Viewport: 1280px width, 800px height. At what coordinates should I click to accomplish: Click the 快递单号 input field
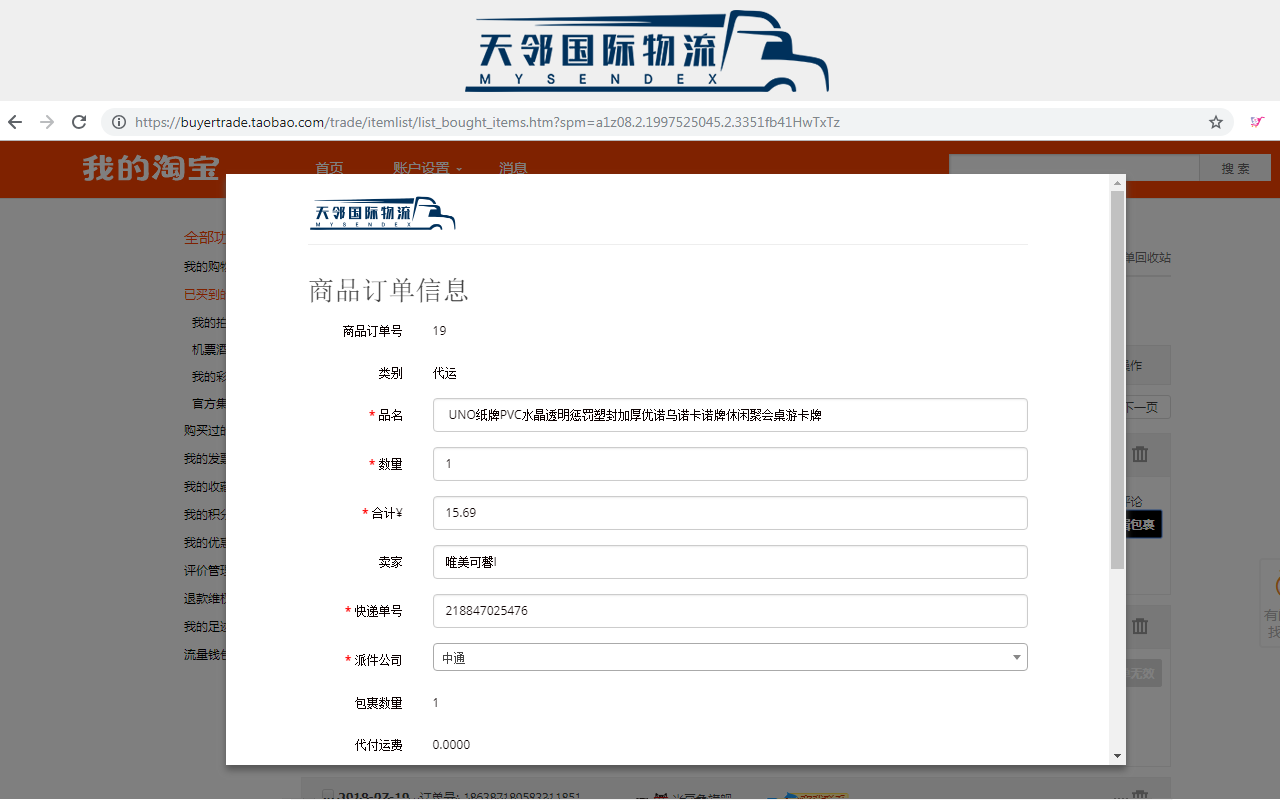(730, 611)
